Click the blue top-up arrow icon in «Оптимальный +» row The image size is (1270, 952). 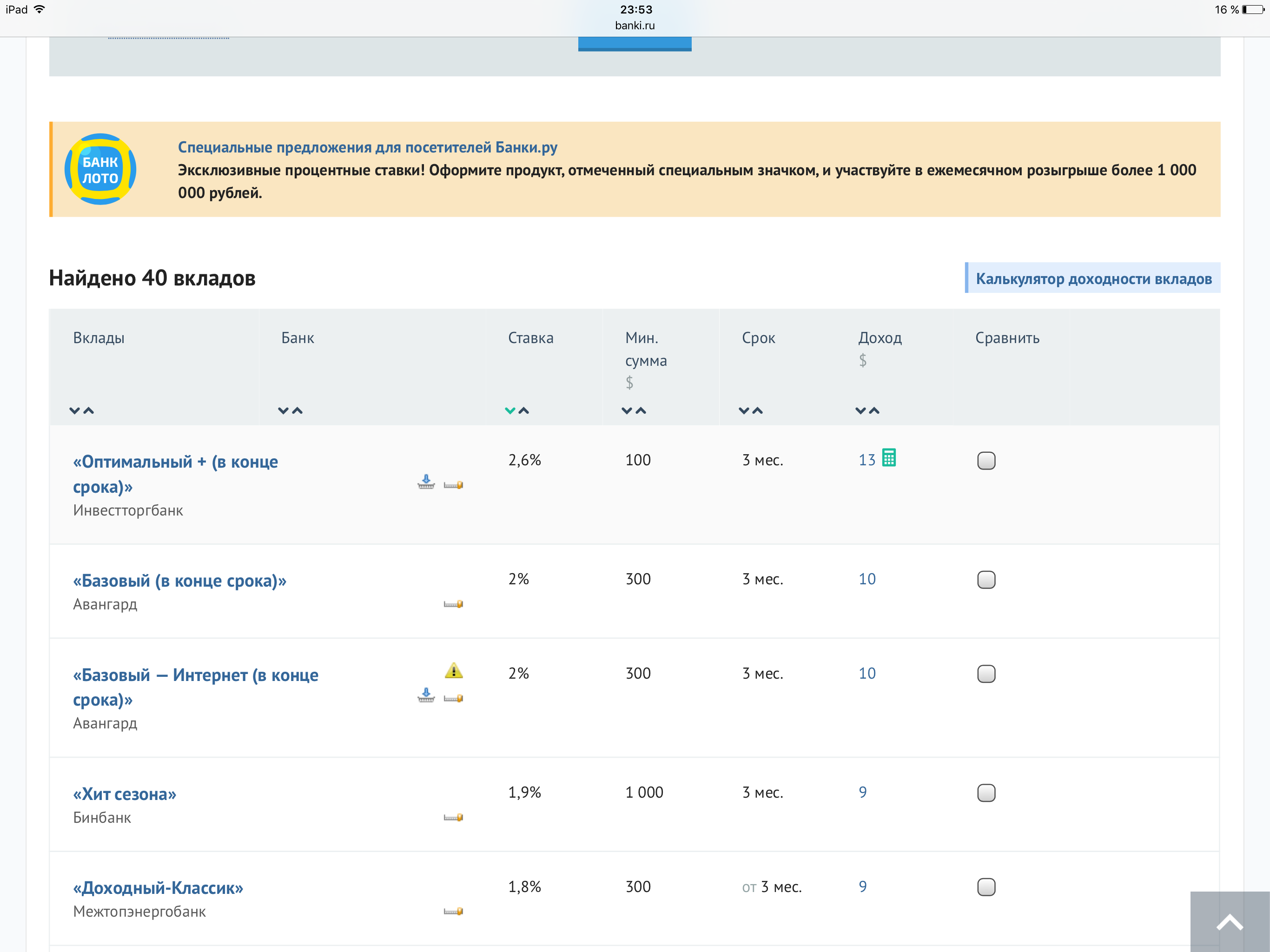click(426, 482)
